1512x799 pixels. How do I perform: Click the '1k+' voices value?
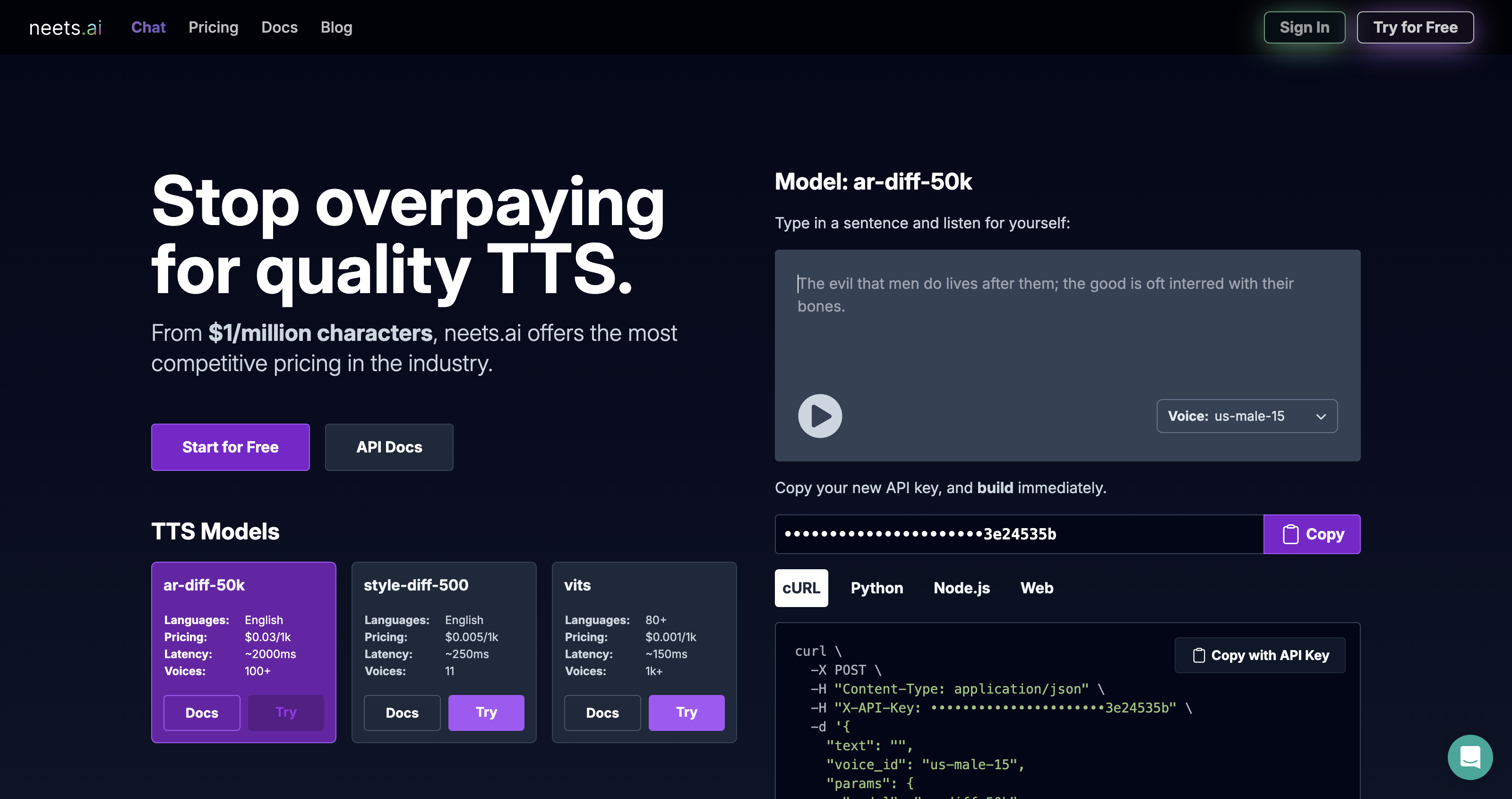[654, 671]
